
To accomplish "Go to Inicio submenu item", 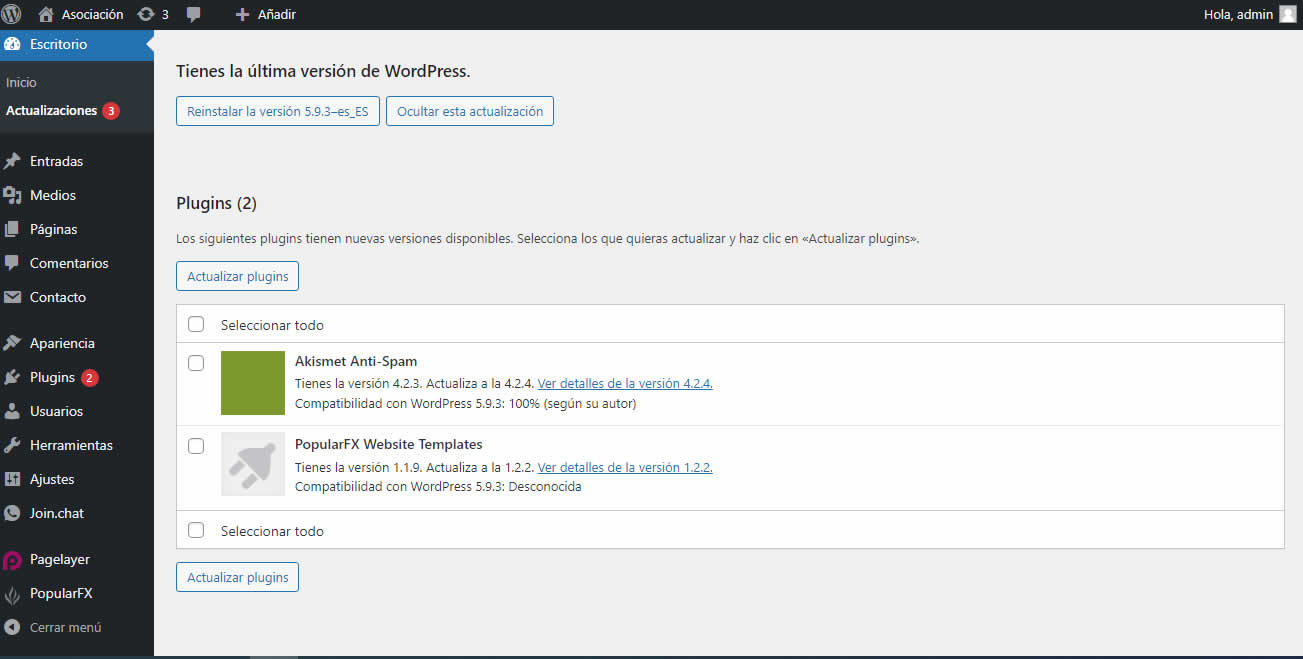I will coord(21,82).
